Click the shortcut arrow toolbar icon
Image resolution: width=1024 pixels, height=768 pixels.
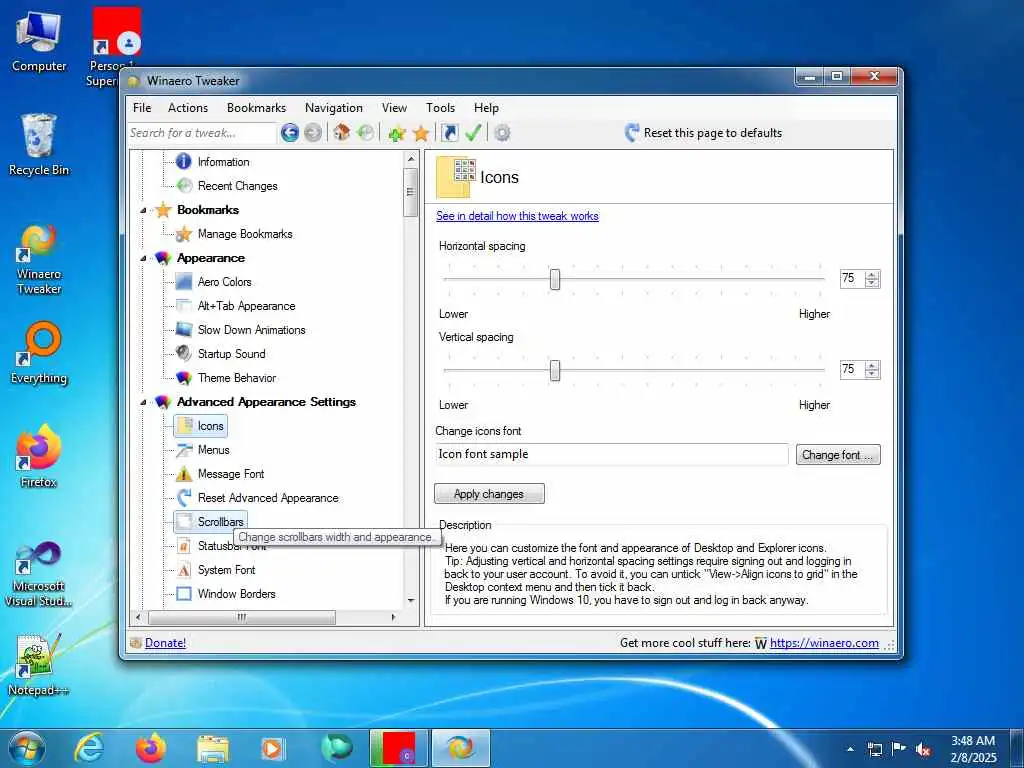[x=449, y=133]
